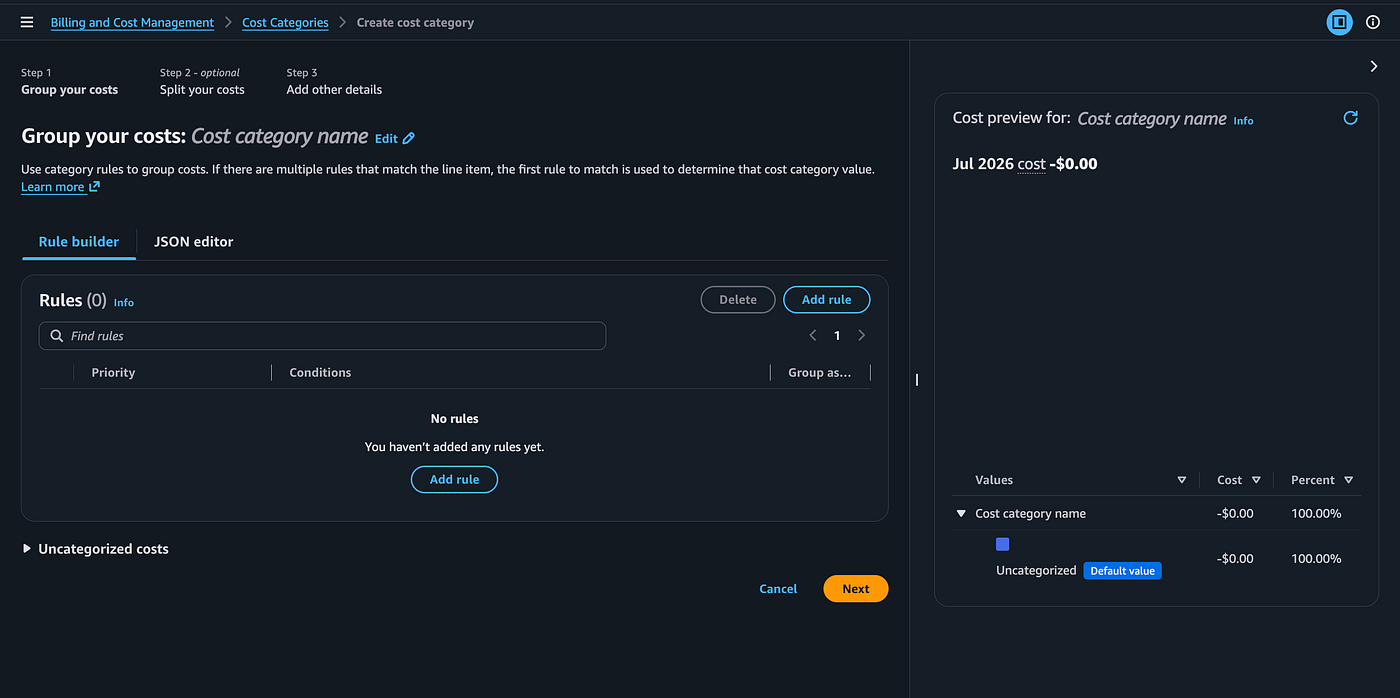This screenshot has height=698, width=1400.
Task: Click into the Find rules search field
Action: (x=322, y=336)
